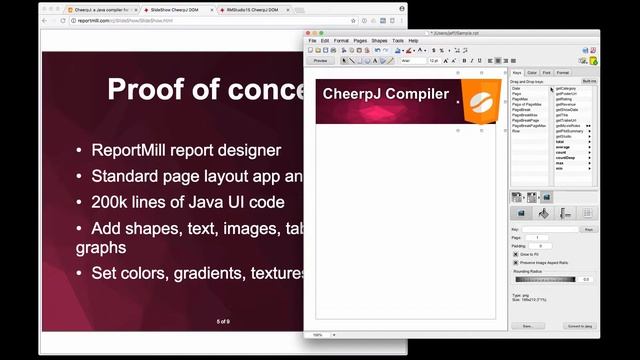Open the stroke color dropdown arrow
This screenshot has width=640, height=360.
414,51
